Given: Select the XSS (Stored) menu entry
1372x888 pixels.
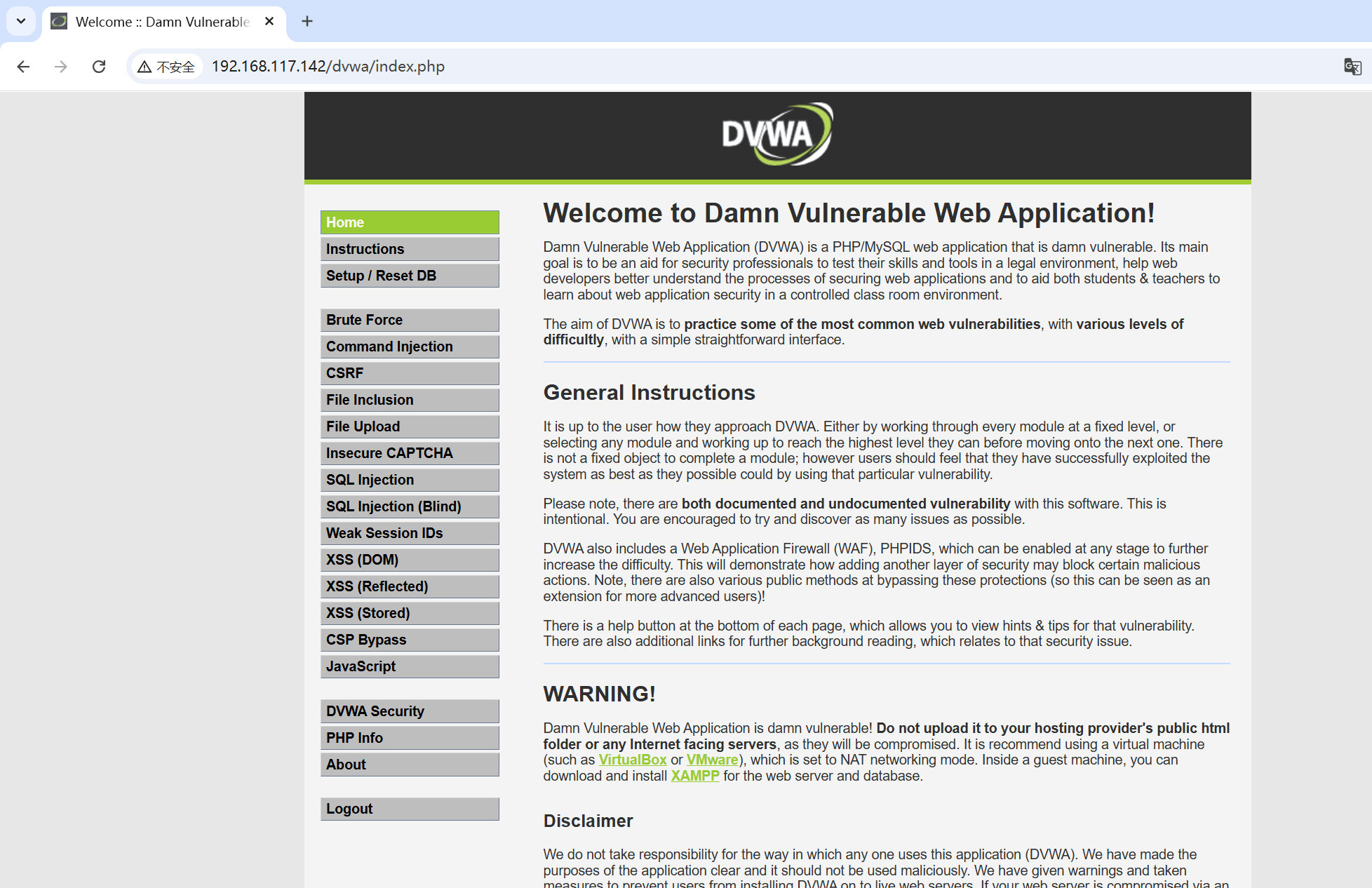Looking at the screenshot, I should (410, 613).
